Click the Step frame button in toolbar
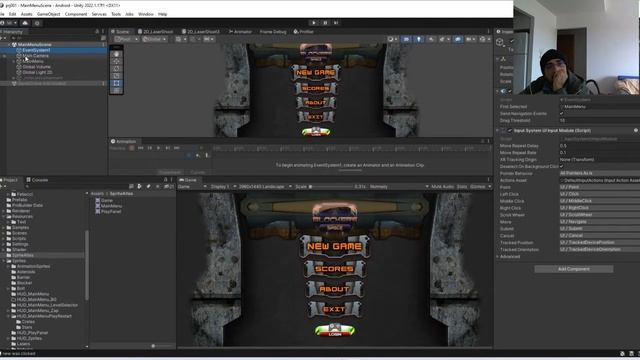 click(x=336, y=23)
